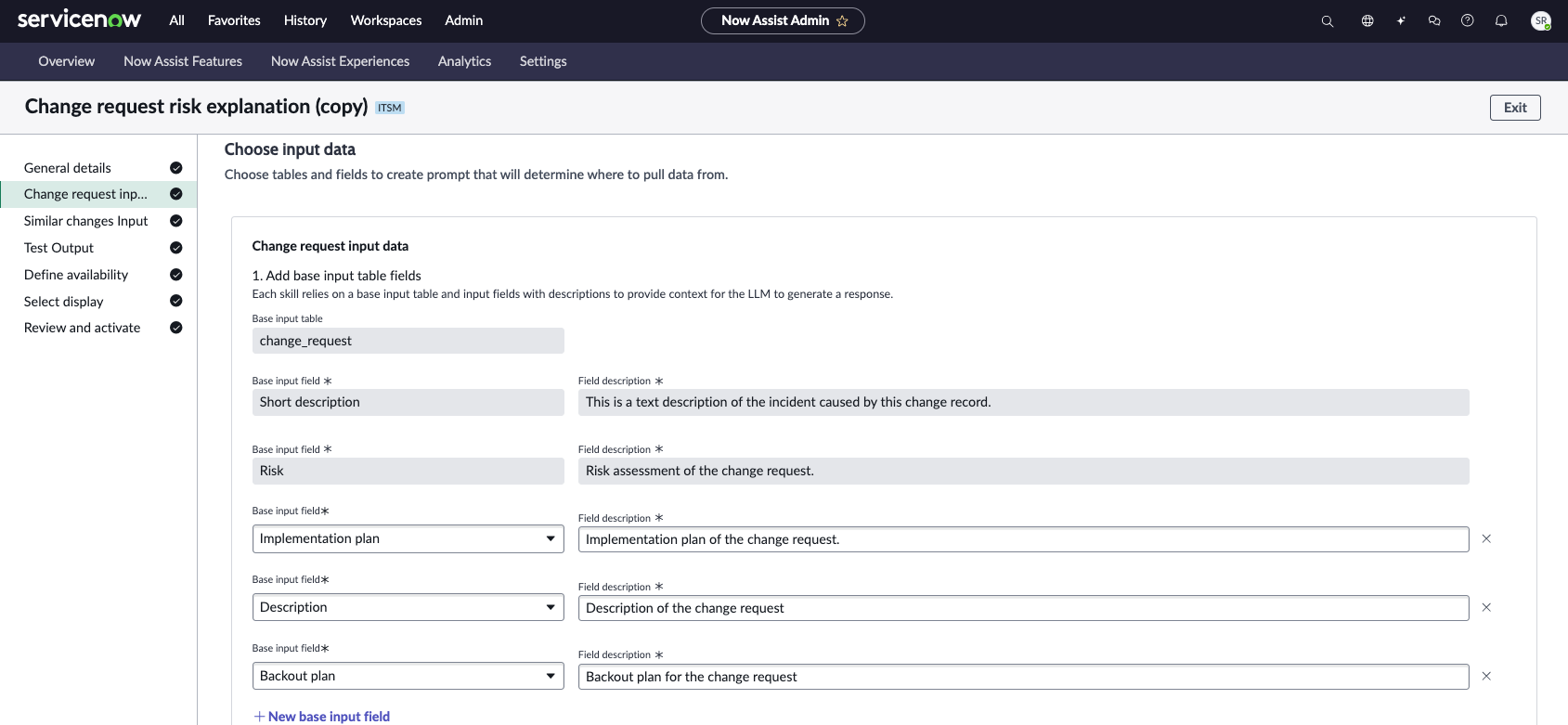Screen dimensions: 1568x725
Task: Open the Now Assist sparkle icon
Action: click(x=1401, y=20)
